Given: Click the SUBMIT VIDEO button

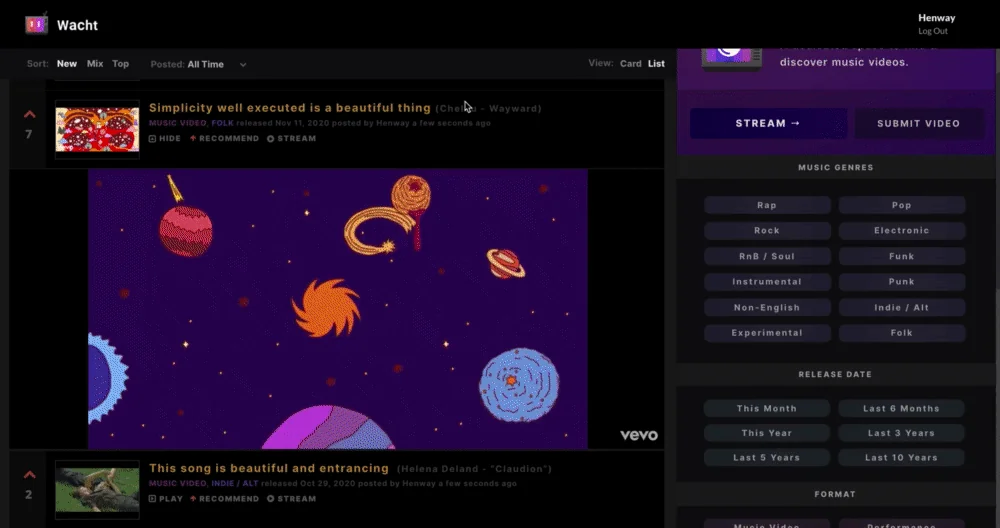Looking at the screenshot, I should click(918, 123).
